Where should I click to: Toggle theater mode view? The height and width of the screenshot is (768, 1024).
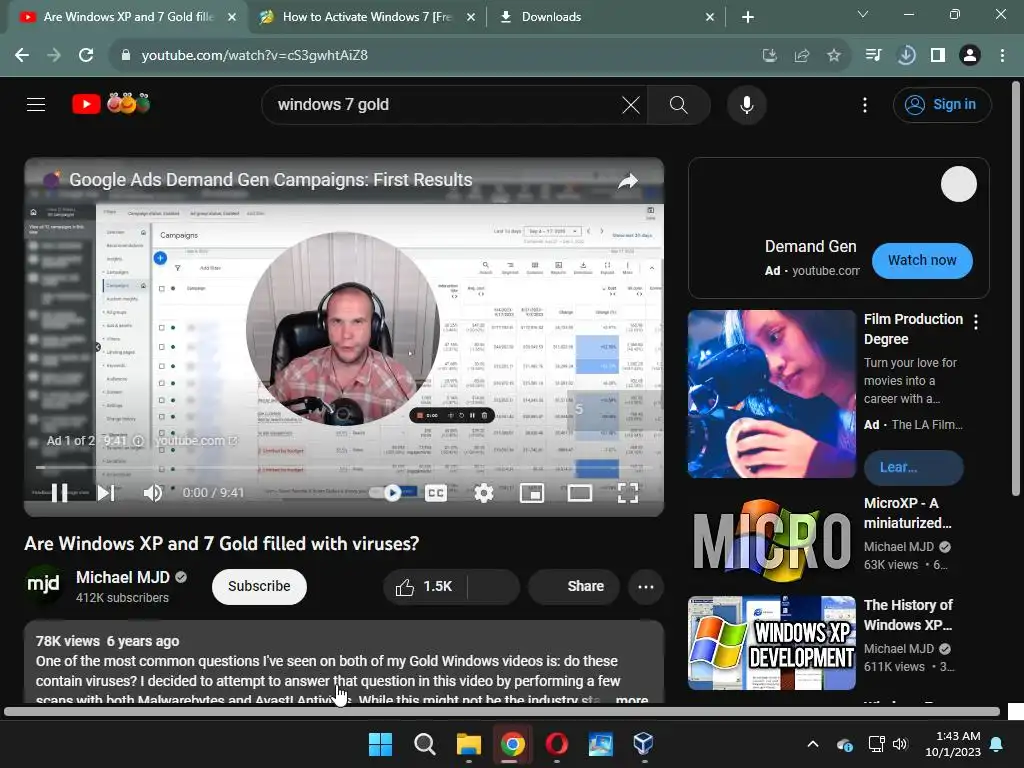point(579,492)
